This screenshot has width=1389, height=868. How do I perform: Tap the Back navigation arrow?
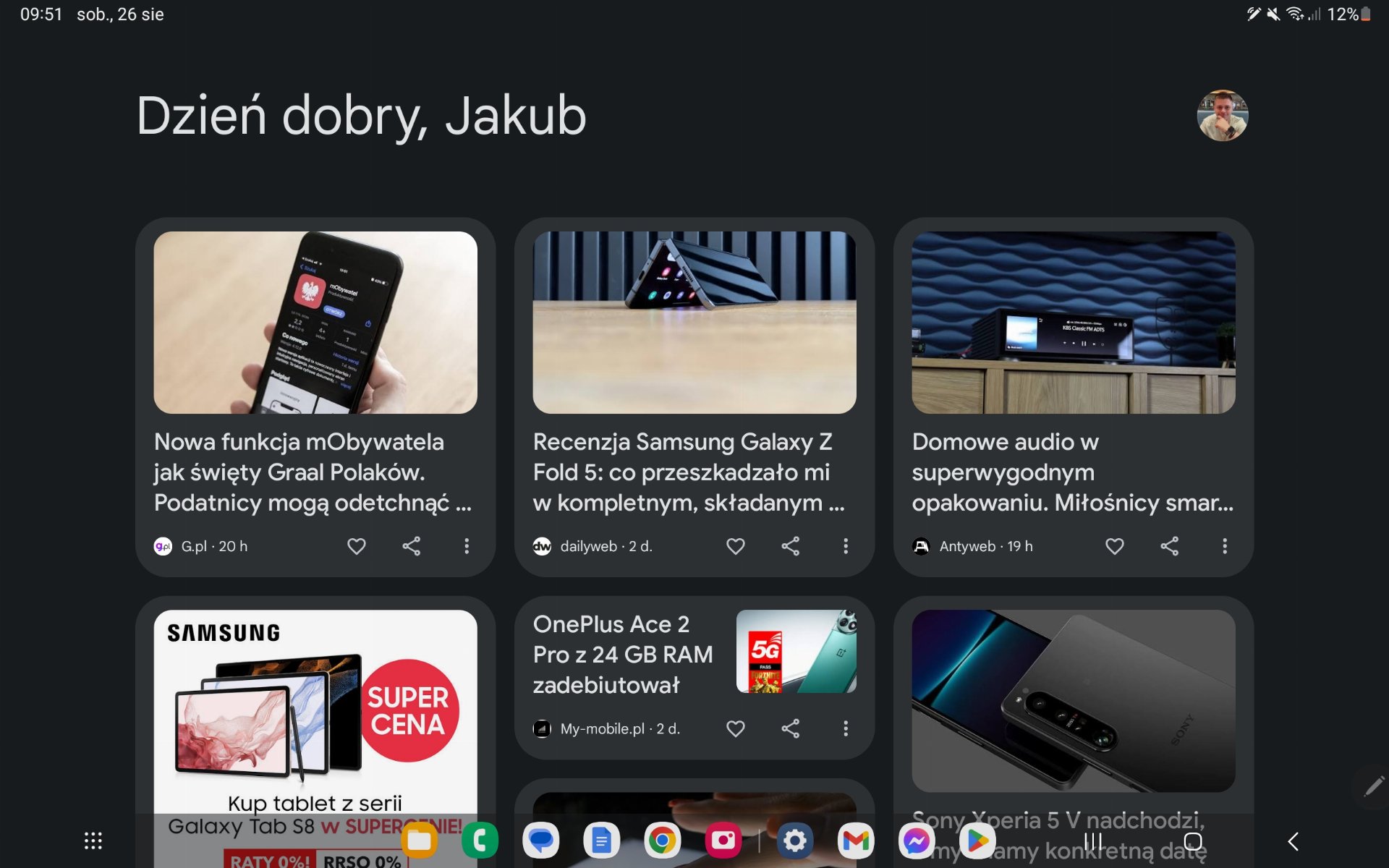click(1294, 841)
